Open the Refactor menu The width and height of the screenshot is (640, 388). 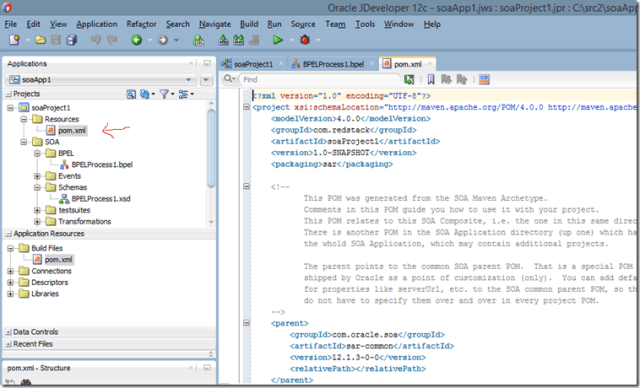click(141, 24)
